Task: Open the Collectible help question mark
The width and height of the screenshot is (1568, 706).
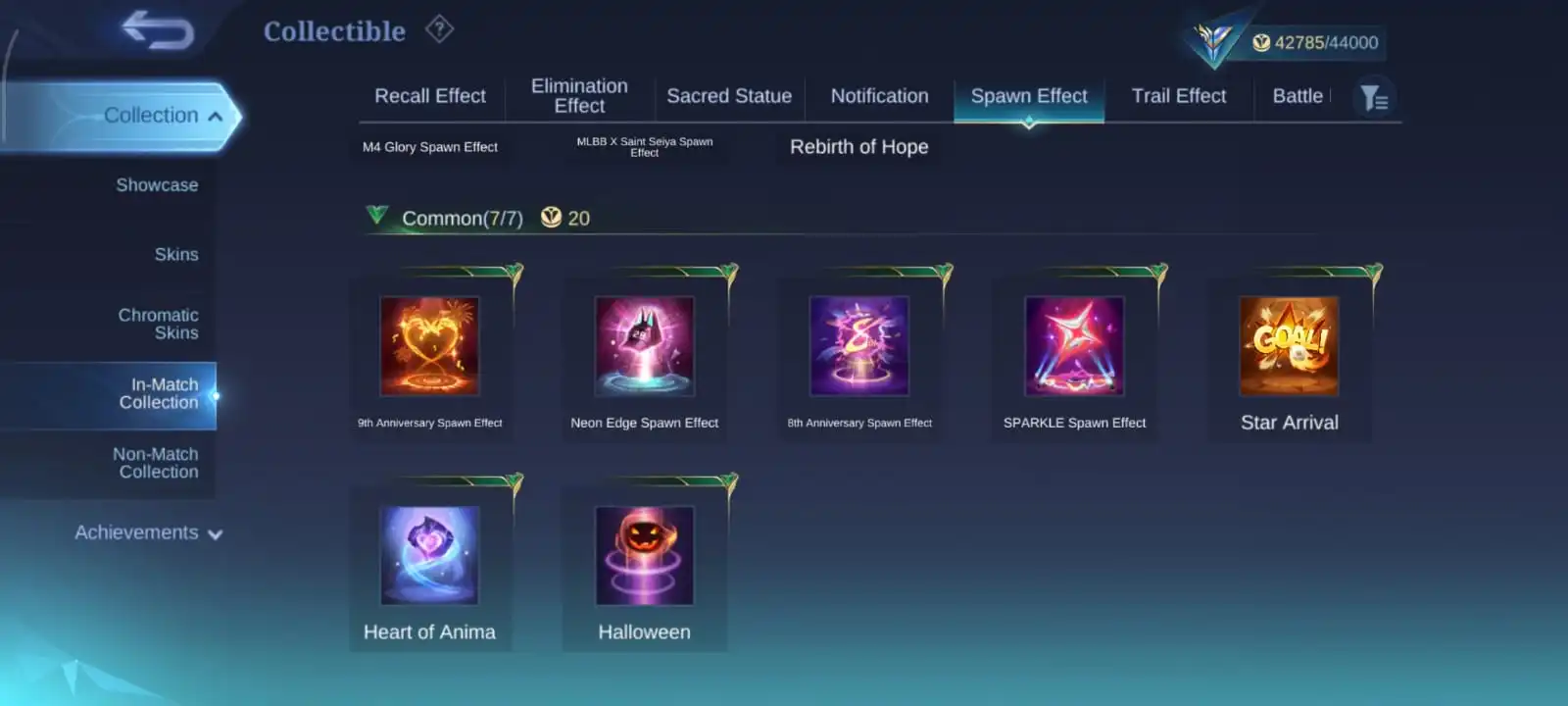Action: click(439, 29)
